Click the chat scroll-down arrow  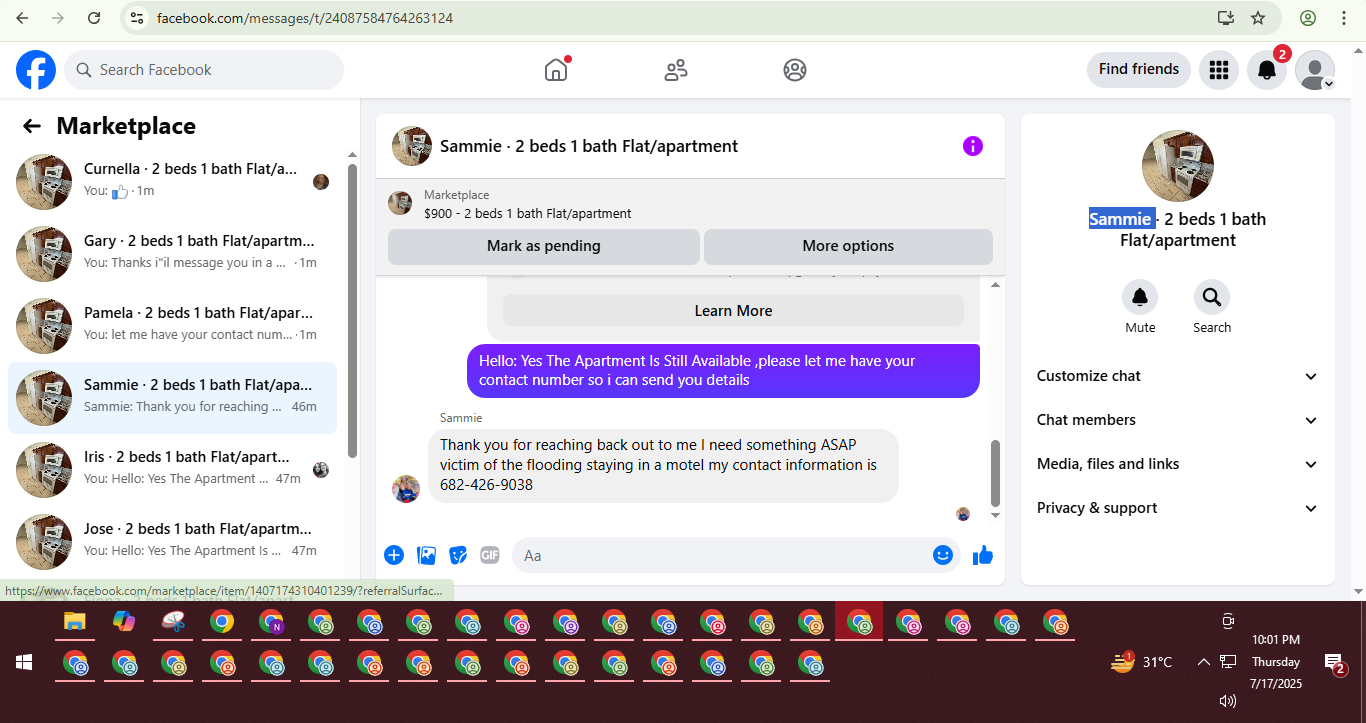tap(995, 515)
